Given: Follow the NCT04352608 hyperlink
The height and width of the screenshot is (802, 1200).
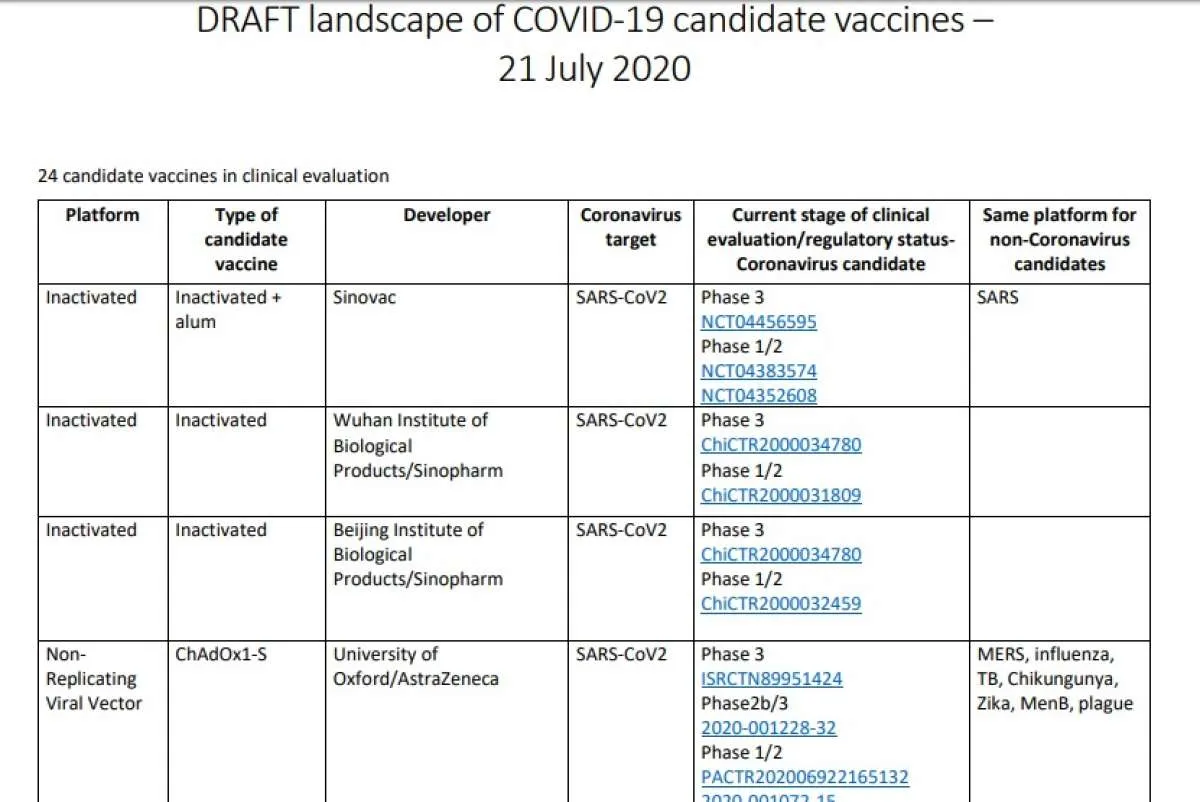Looking at the screenshot, I should (758, 395).
